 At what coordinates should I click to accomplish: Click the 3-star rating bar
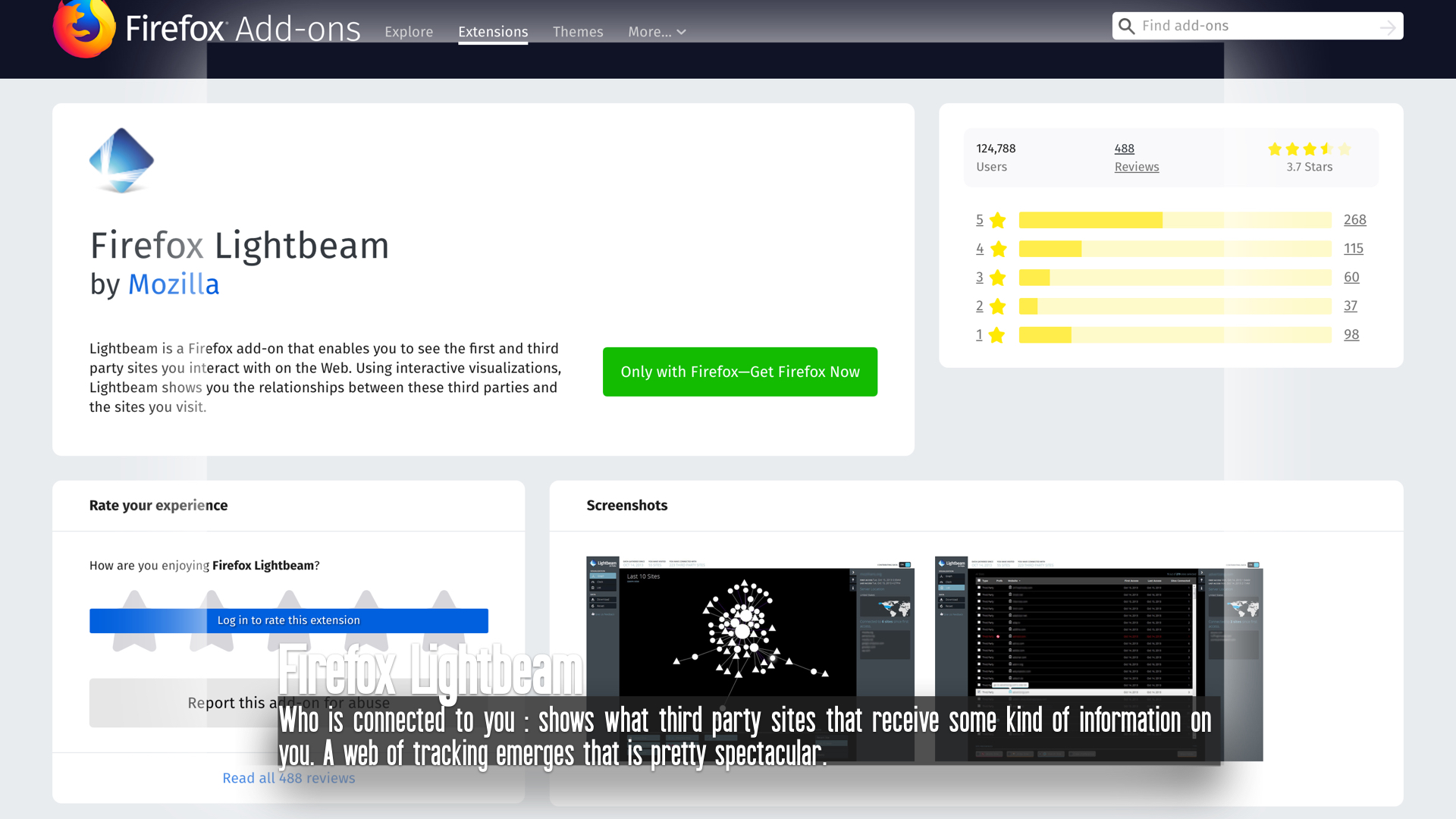[1175, 278]
